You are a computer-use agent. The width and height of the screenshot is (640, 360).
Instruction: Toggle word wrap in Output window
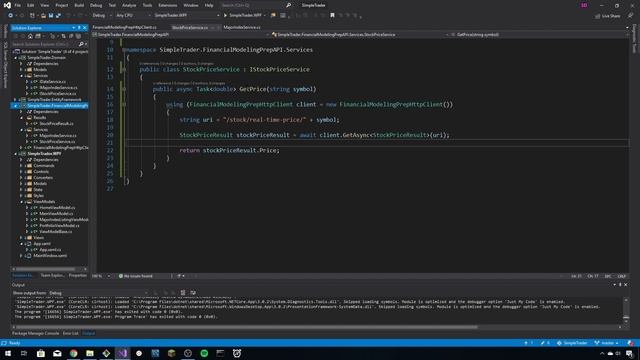[193, 293]
